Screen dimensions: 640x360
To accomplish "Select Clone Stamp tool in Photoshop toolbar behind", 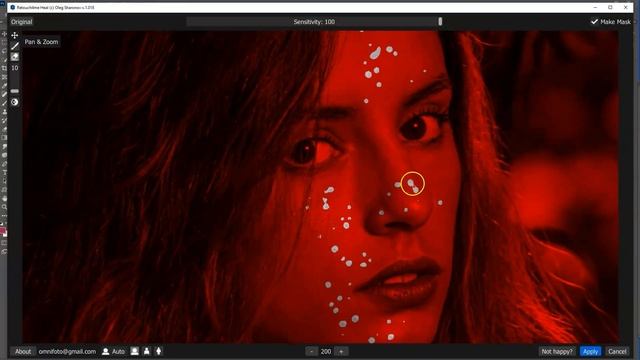I will coord(4,111).
